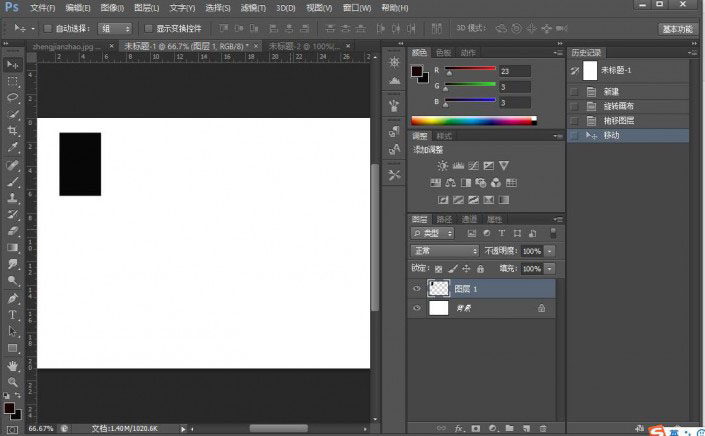Check the 显示变换控件 checkbox
The width and height of the screenshot is (705, 436).
pyautogui.click(x=149, y=29)
